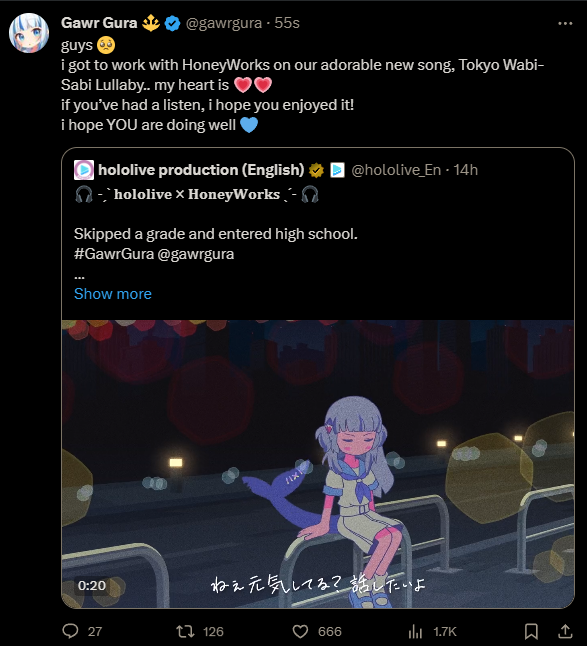Open the reply comment icon

[x=70, y=631]
